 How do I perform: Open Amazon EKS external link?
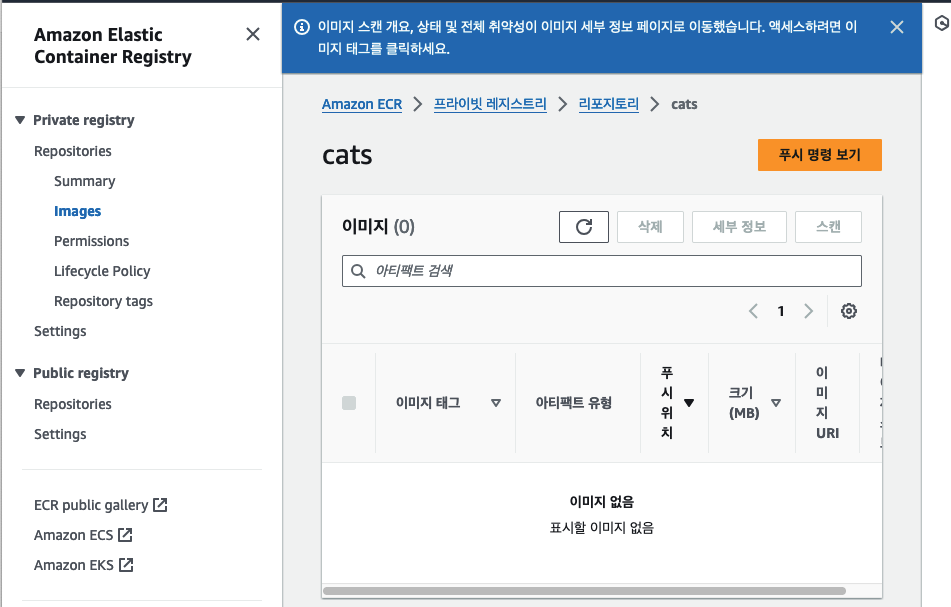point(84,565)
